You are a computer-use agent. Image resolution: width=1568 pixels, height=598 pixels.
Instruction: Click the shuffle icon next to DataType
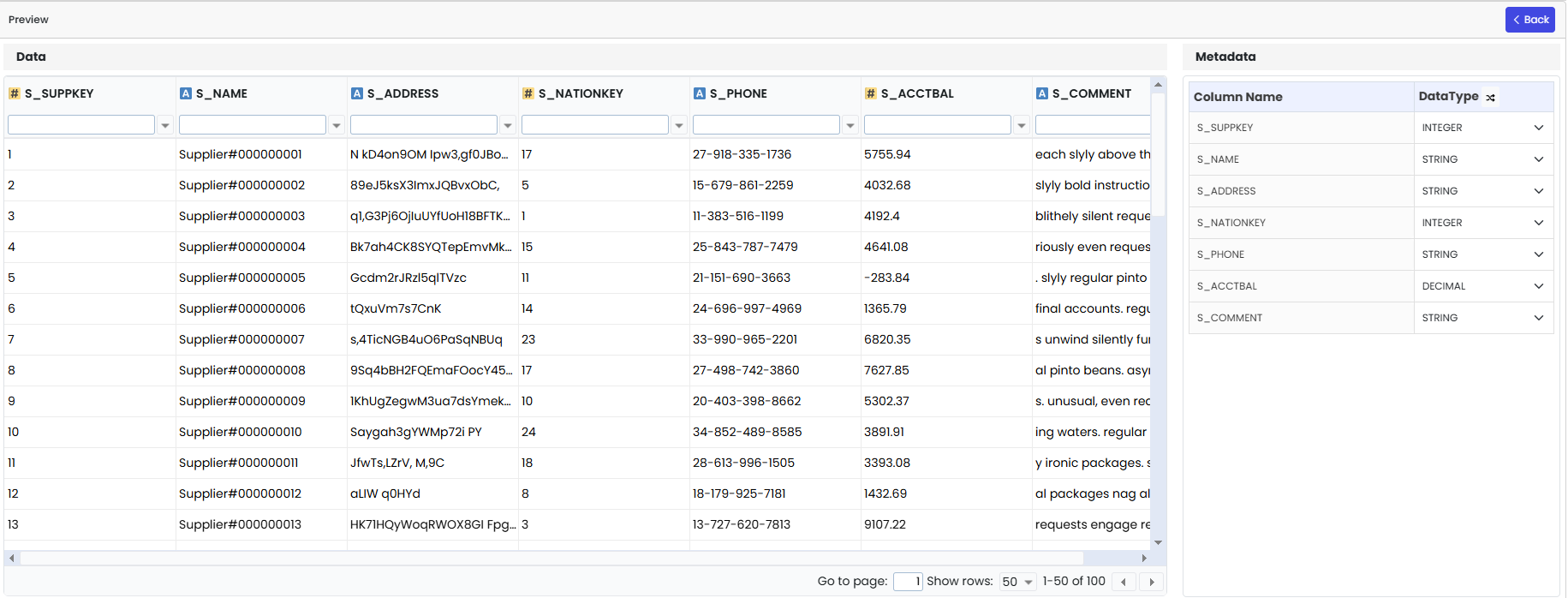[1490, 98]
